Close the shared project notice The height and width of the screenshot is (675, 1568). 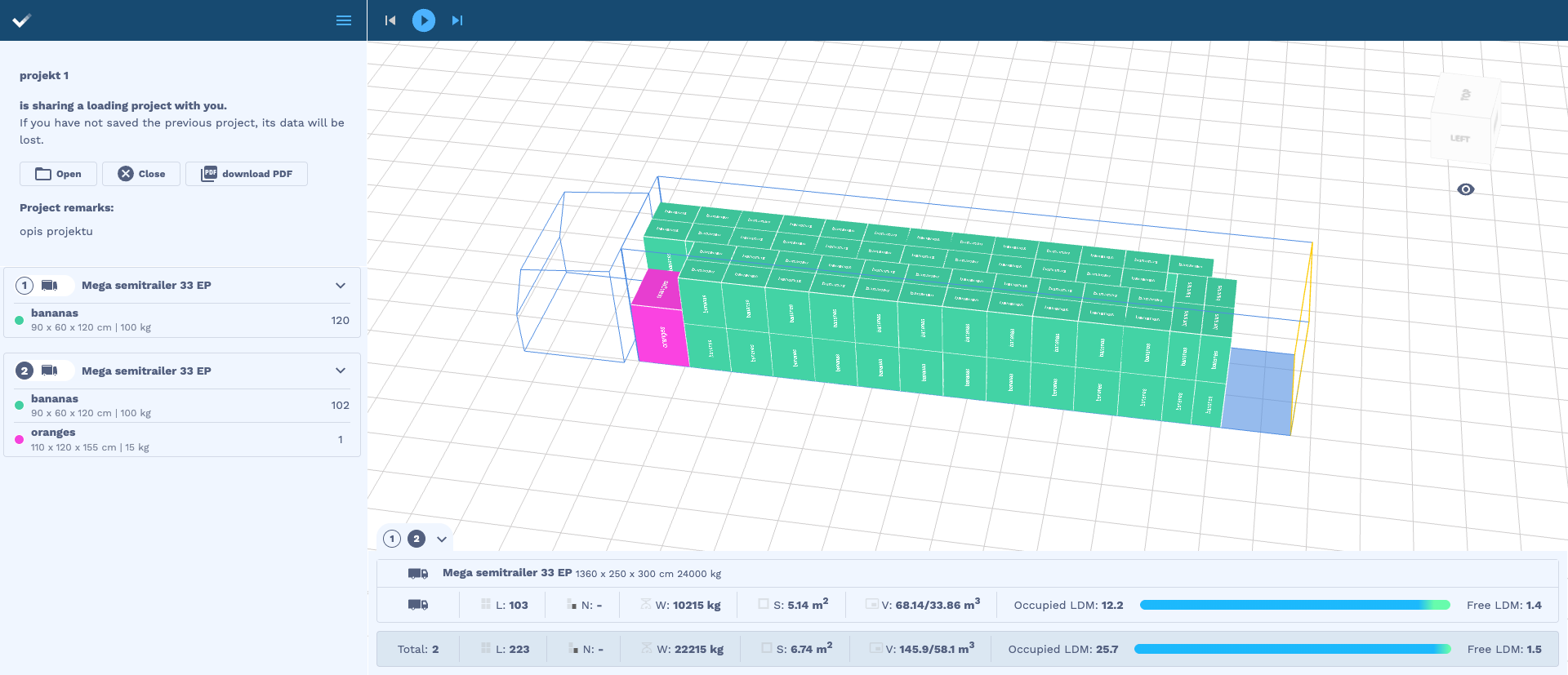pos(141,174)
